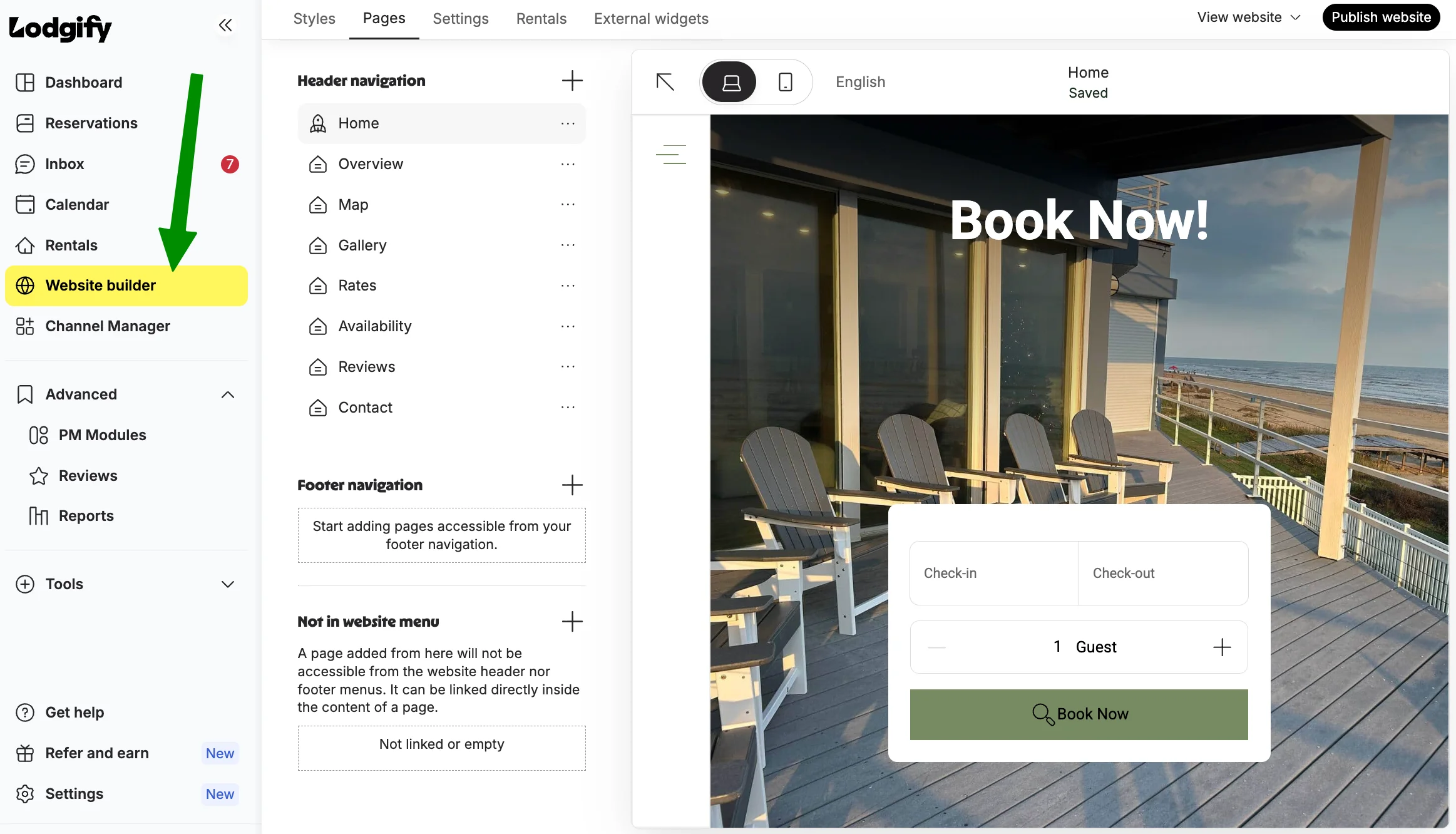Add a page to Footer navigation
This screenshot has height=834, width=1456.
tap(572, 485)
